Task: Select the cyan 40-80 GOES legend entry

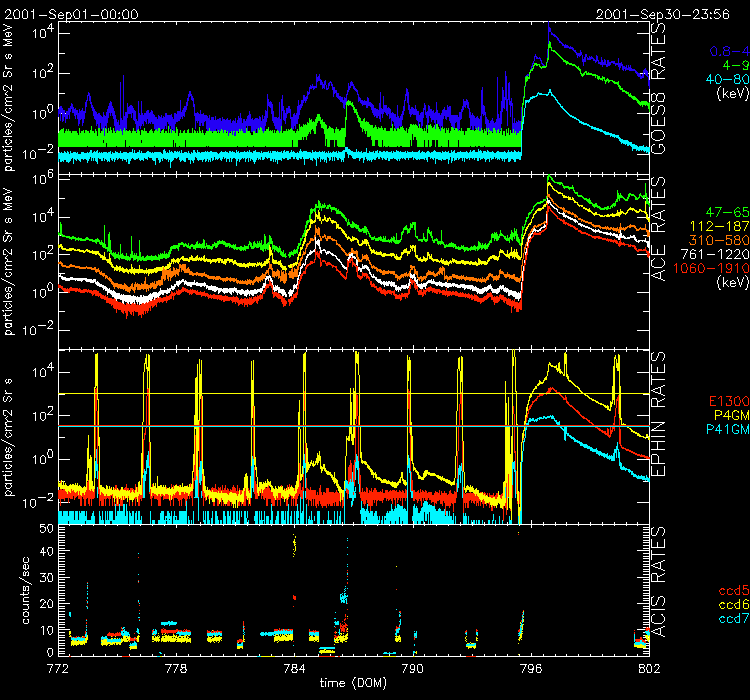Action: (728, 78)
